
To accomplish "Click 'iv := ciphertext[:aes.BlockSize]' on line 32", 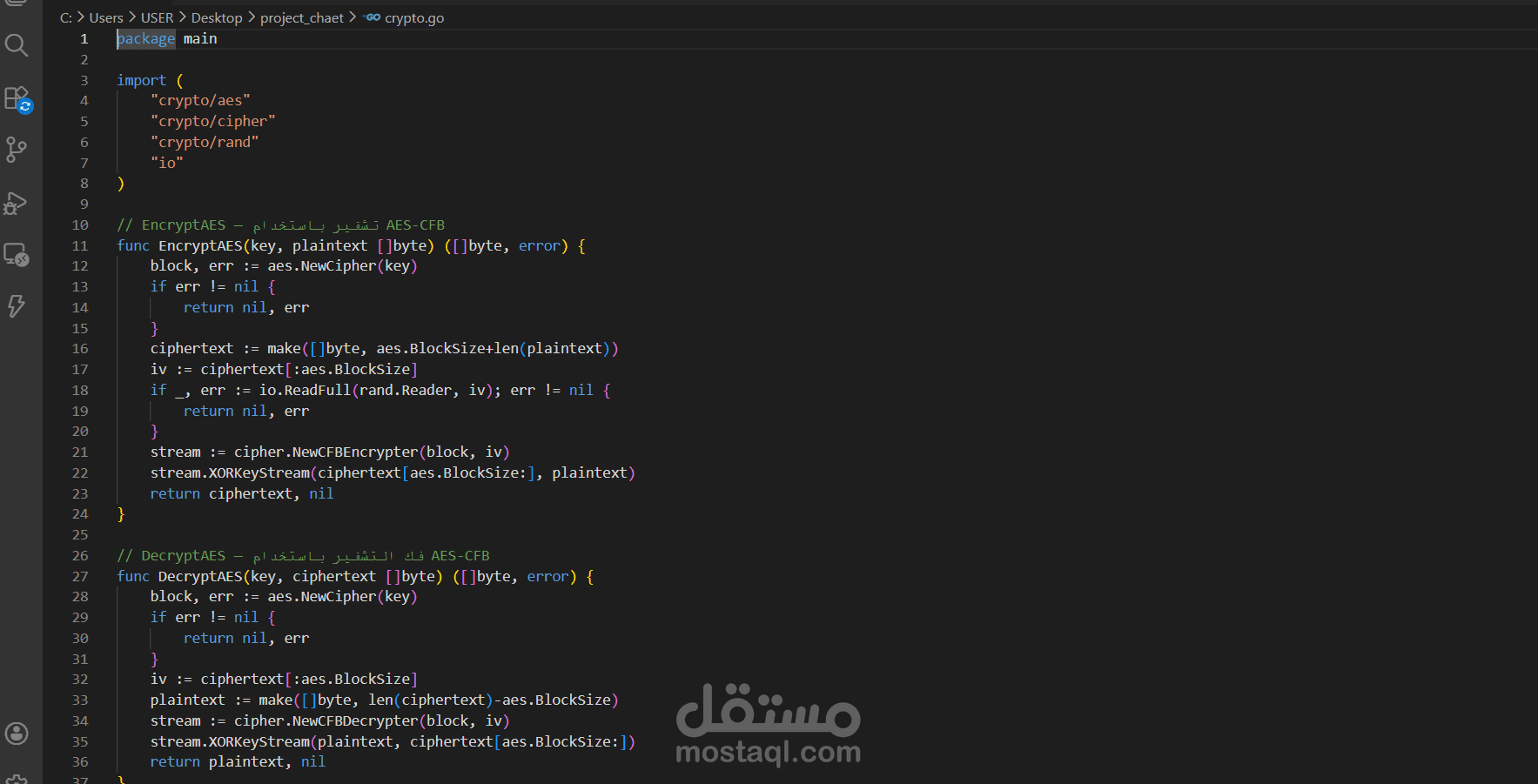I will pyautogui.click(x=284, y=679).
